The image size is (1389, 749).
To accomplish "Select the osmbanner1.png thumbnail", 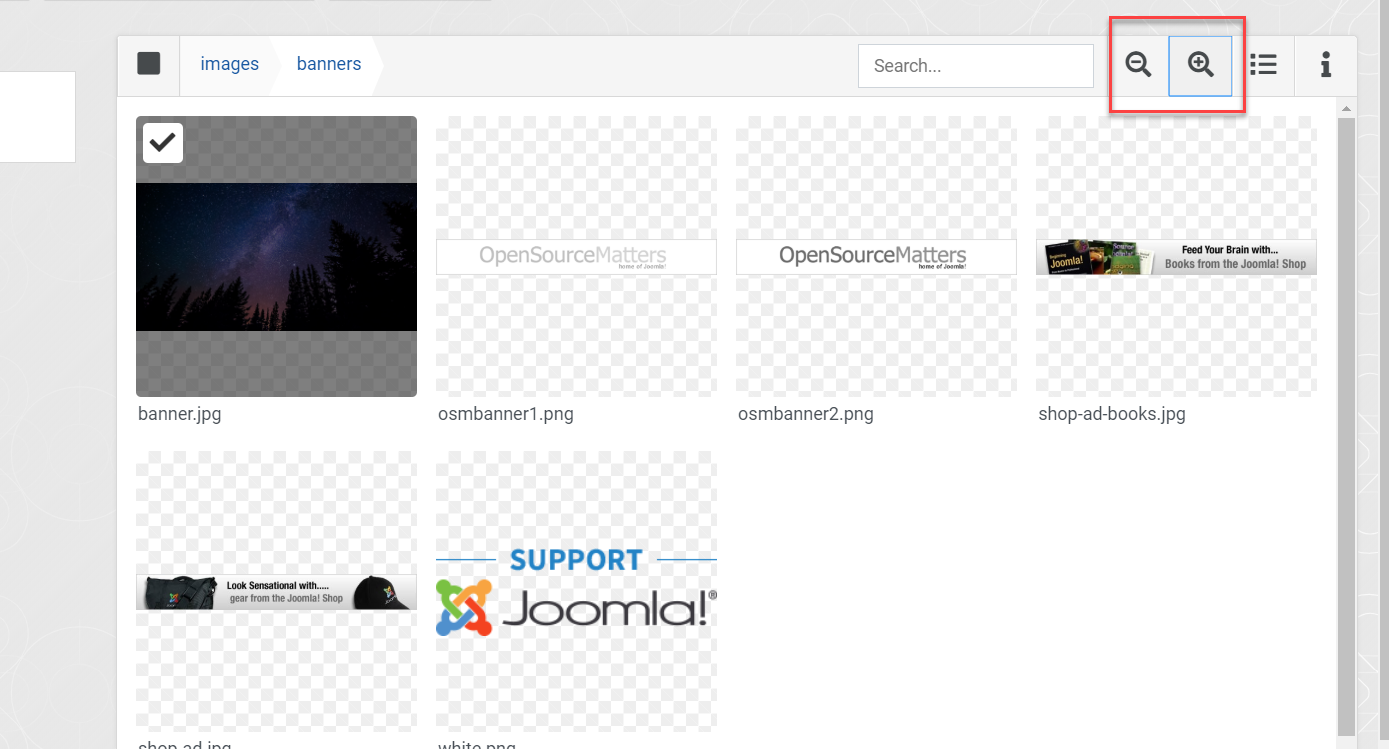I will [x=576, y=256].
